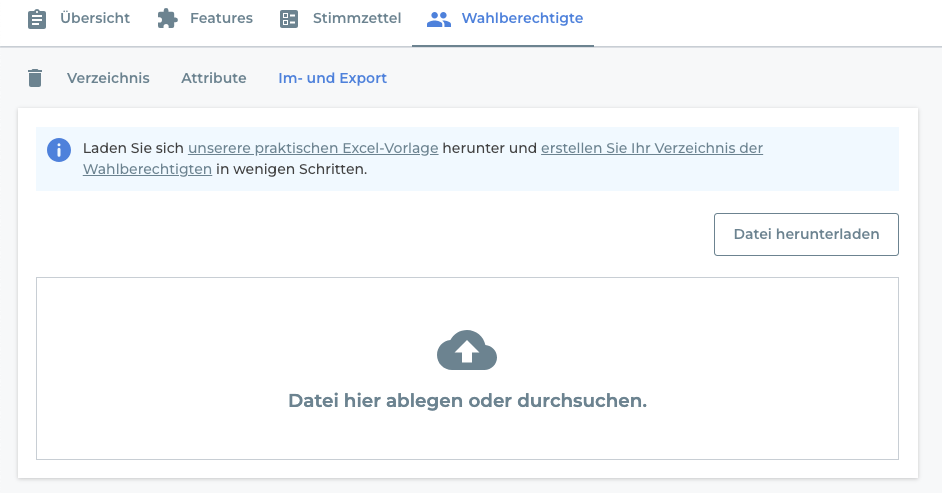Switch to the Features tab
The width and height of the screenshot is (942, 493).
221,18
